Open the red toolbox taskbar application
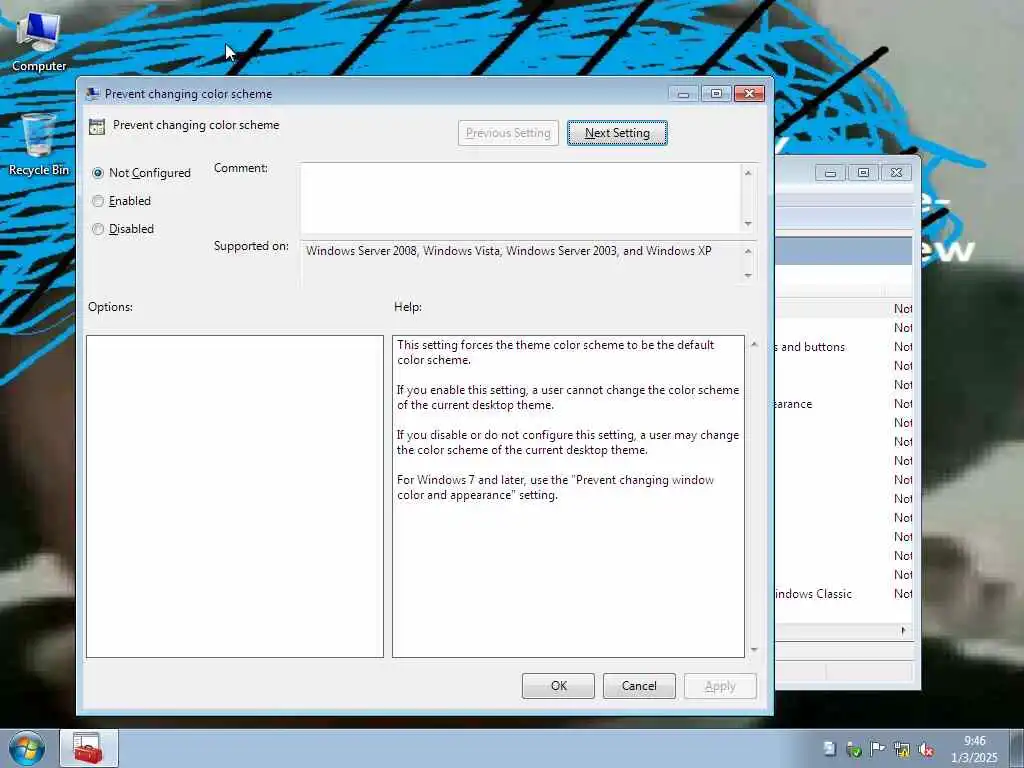 click(x=89, y=748)
